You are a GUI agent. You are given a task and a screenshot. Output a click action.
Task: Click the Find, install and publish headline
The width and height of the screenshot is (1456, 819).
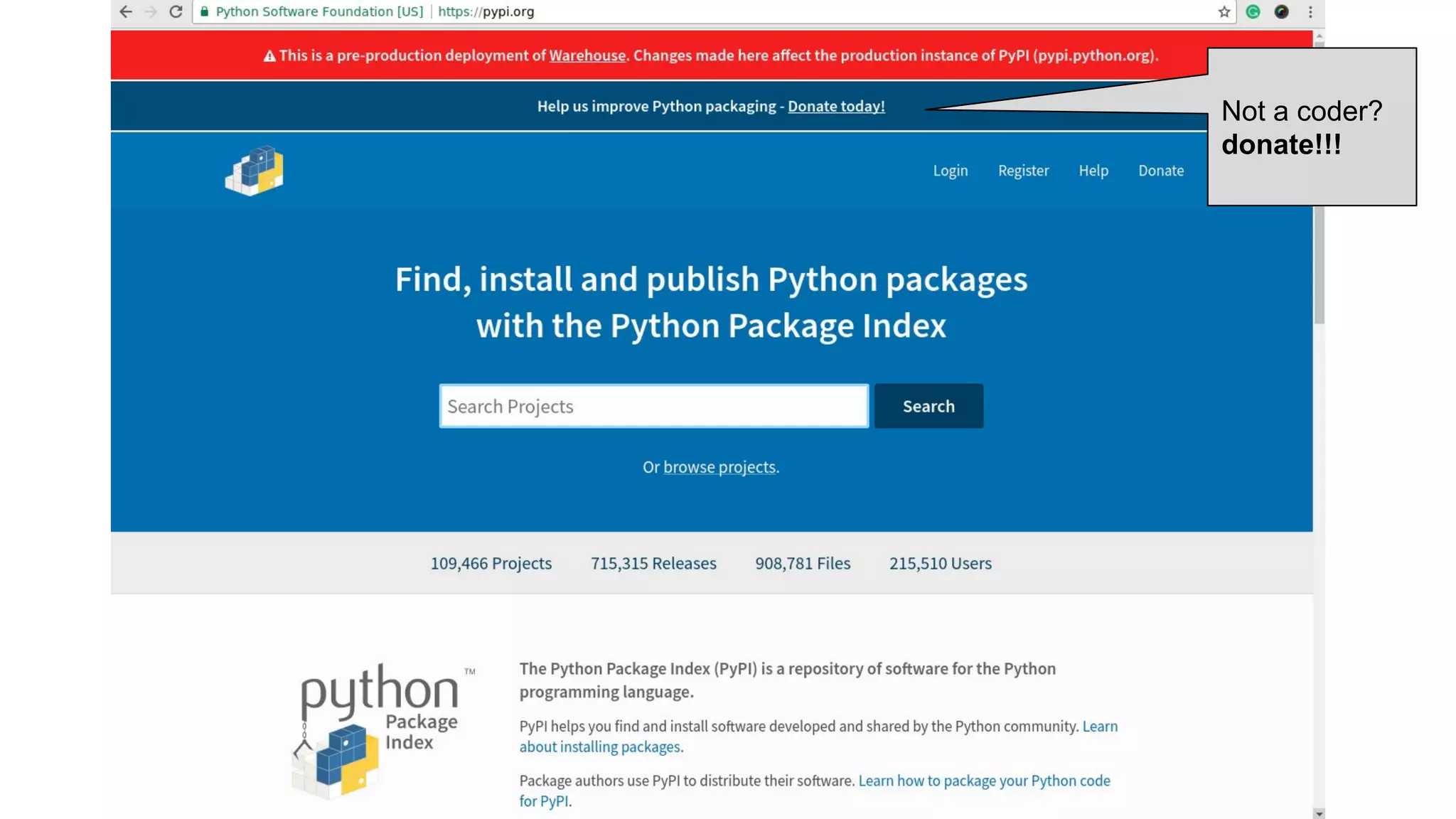pos(711,302)
